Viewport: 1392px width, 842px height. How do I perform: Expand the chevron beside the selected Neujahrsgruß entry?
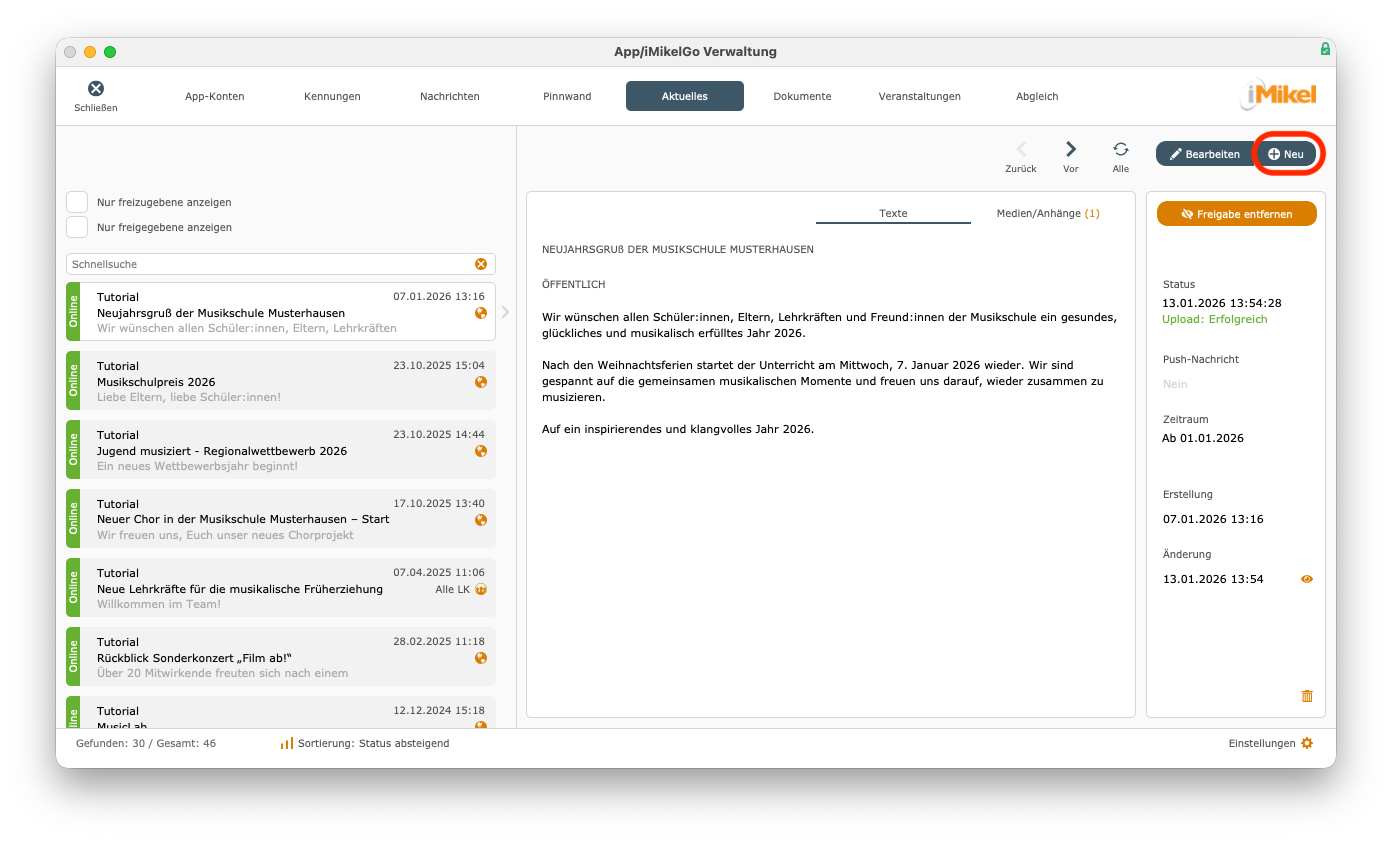505,312
